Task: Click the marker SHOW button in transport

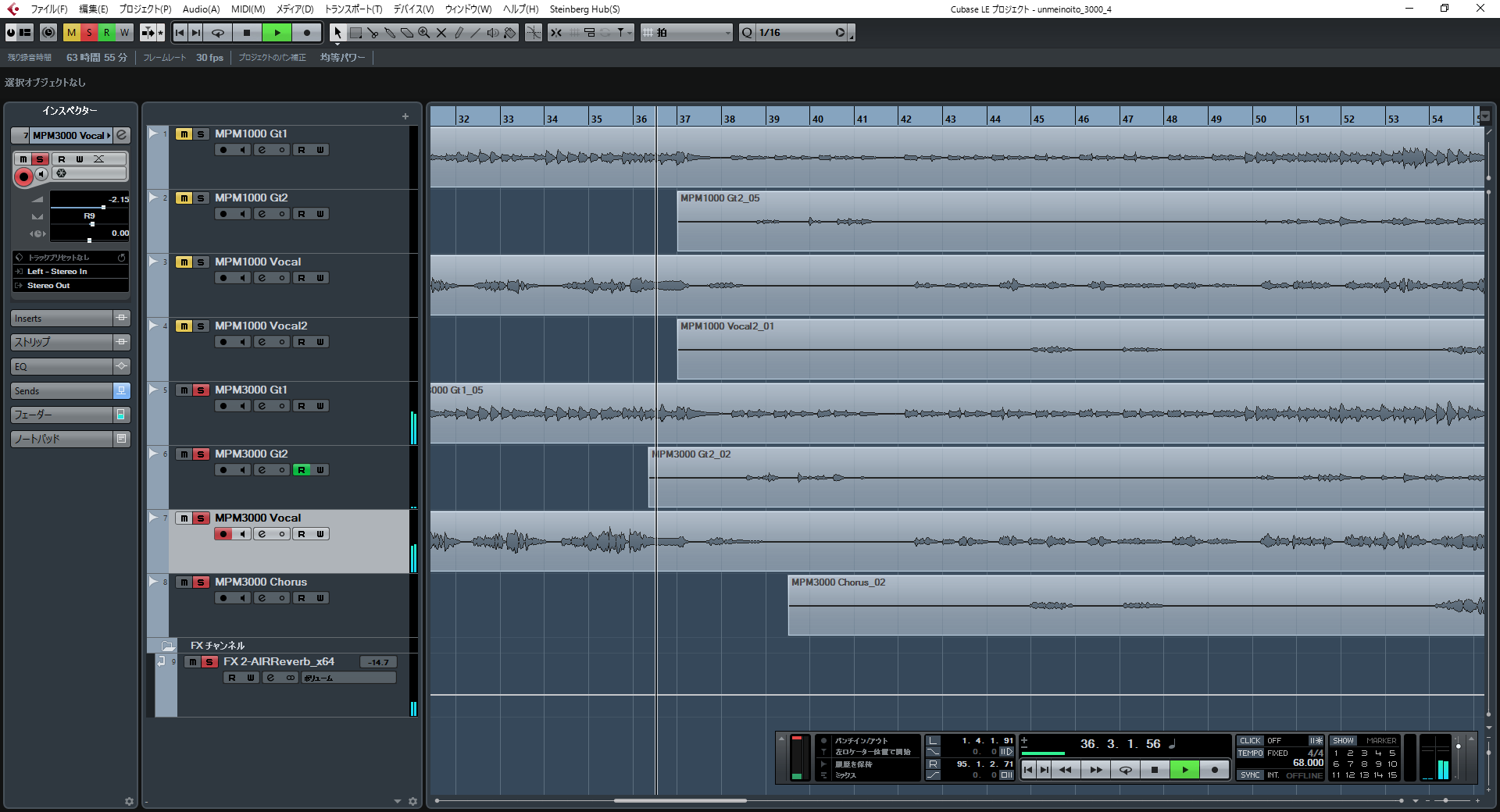Action: click(1343, 741)
